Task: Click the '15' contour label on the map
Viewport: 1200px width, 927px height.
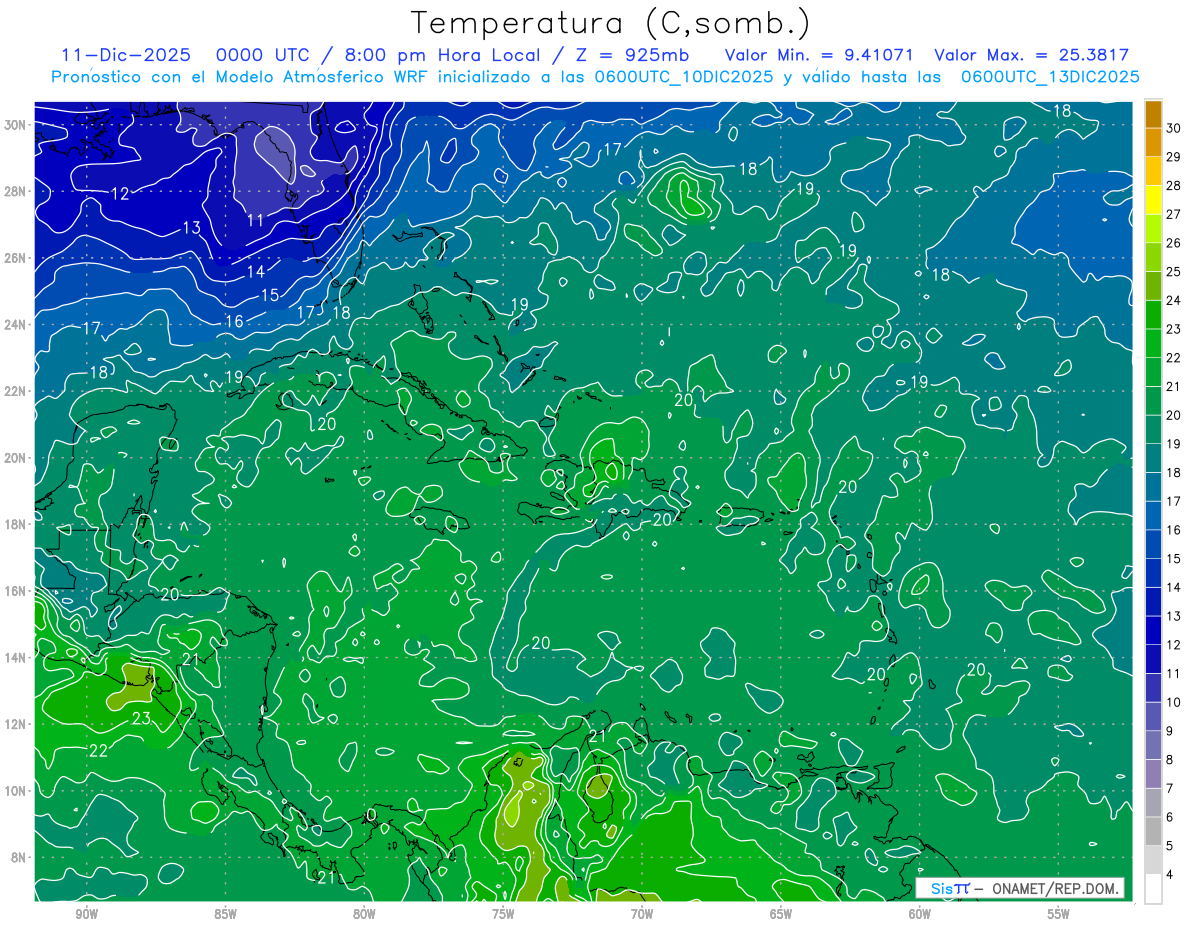Action: click(270, 295)
